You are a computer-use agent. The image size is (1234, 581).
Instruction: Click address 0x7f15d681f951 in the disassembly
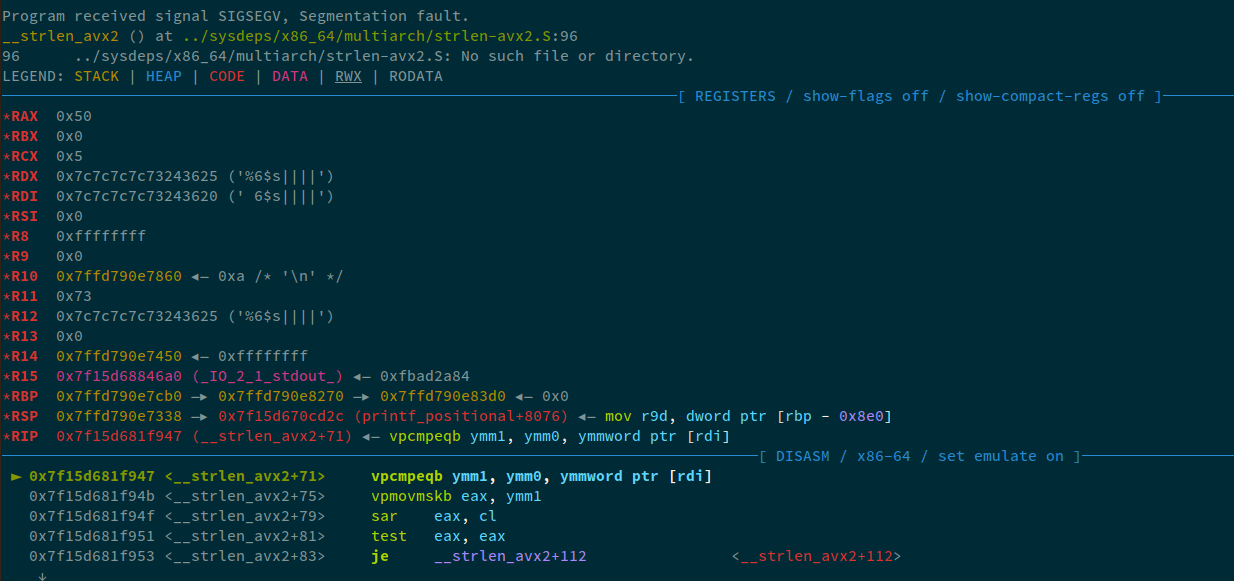pos(92,536)
